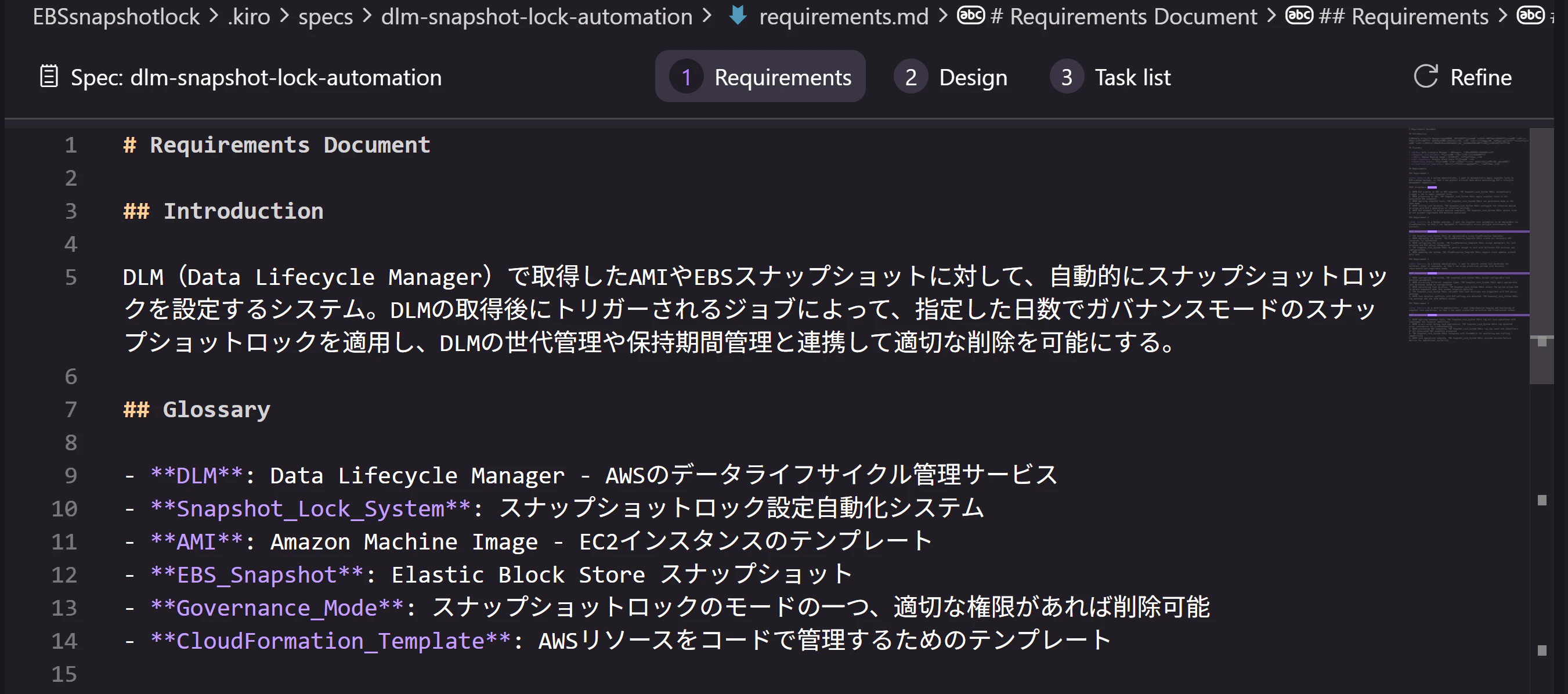Image resolution: width=1568 pixels, height=694 pixels.
Task: Open the .kiro breadcrumb folder
Action: (248, 16)
